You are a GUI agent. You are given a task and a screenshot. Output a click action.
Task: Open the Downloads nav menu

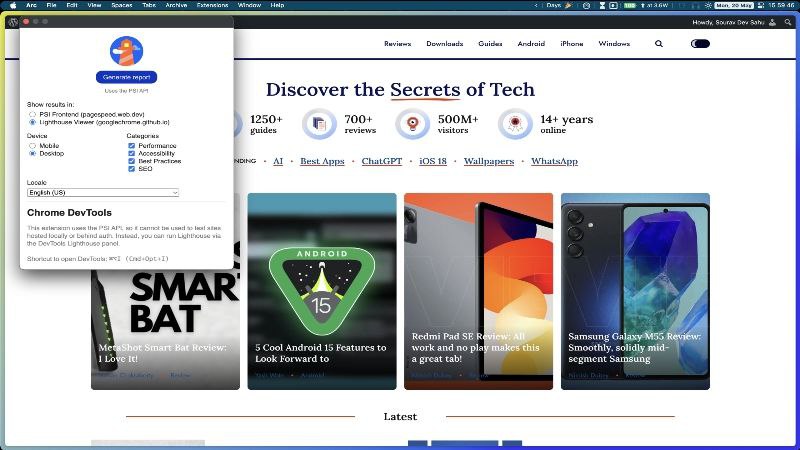click(444, 44)
